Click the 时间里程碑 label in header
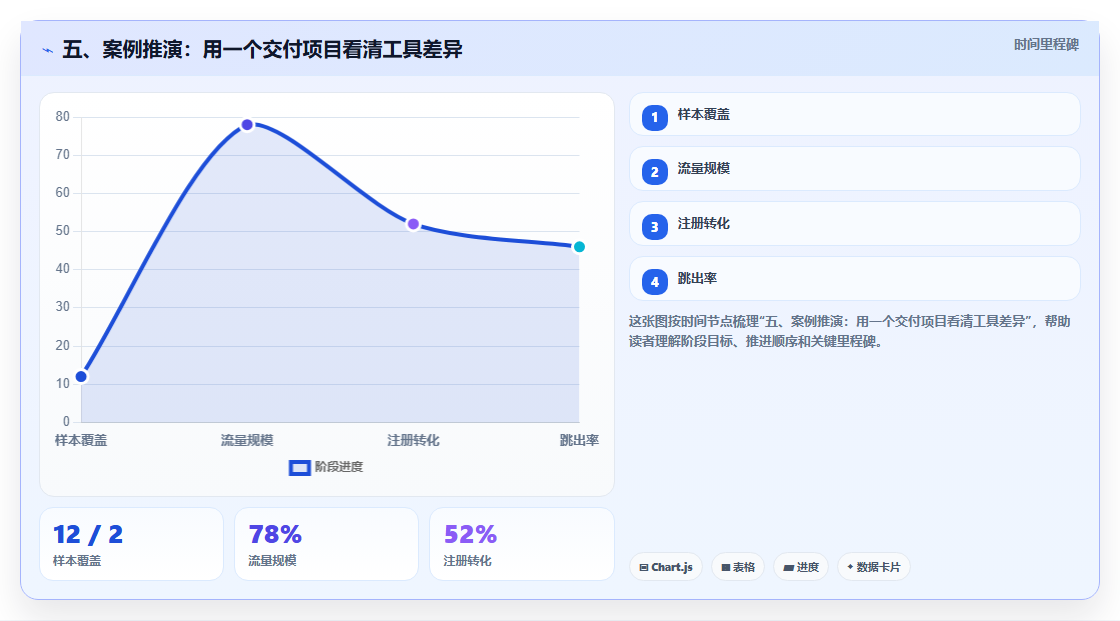This screenshot has width=1120, height=621. click(1046, 45)
